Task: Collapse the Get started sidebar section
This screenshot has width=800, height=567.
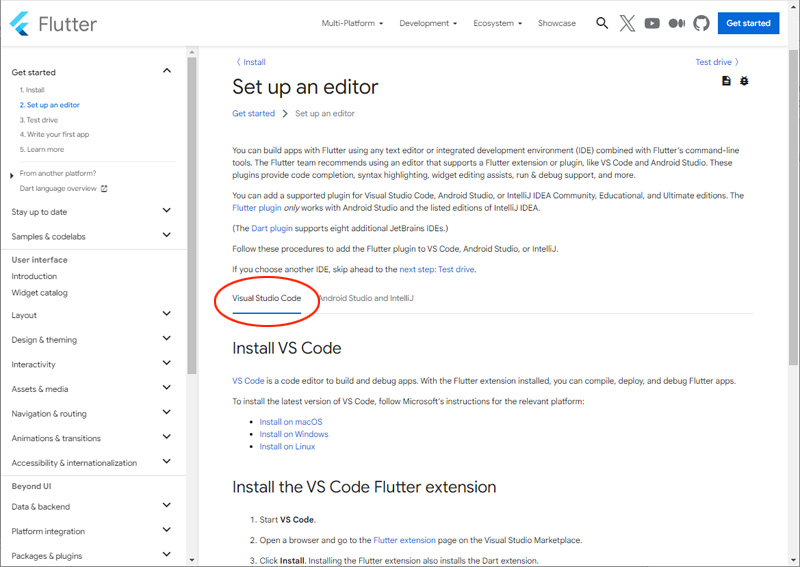Action: pos(167,71)
